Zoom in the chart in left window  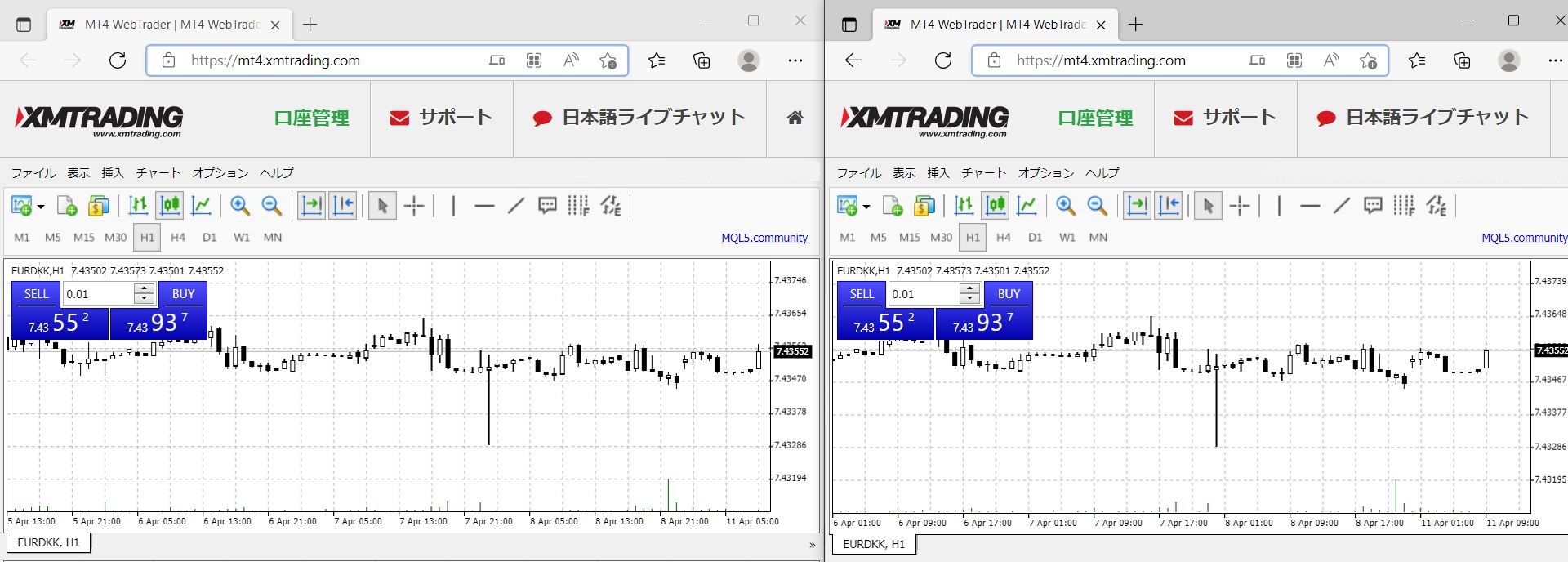click(239, 206)
